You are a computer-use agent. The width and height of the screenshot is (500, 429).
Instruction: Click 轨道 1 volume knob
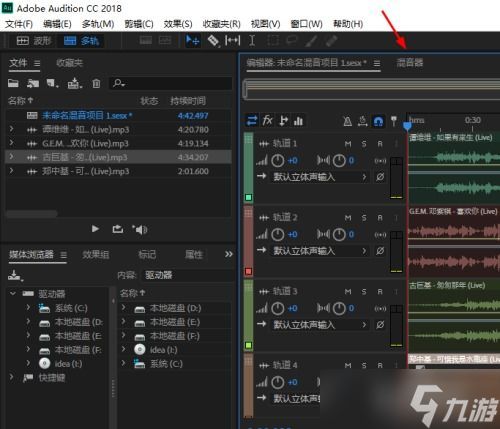click(x=278, y=161)
